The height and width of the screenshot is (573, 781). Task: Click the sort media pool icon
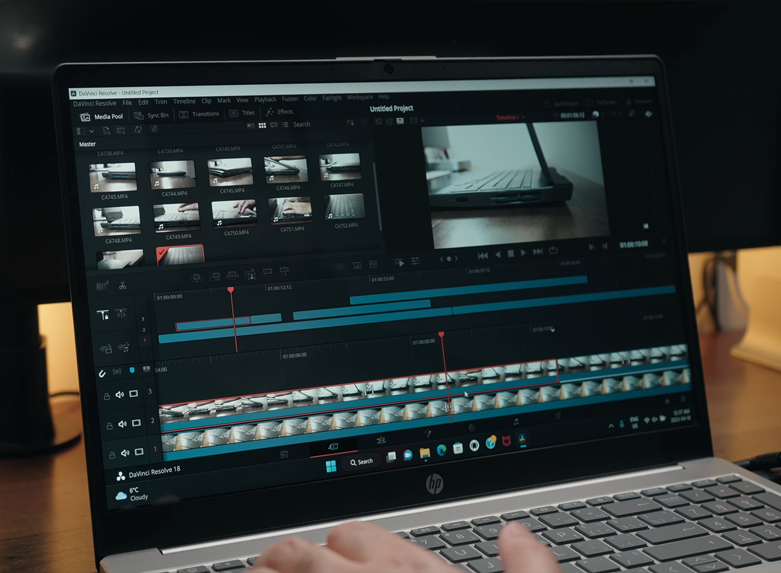350,123
